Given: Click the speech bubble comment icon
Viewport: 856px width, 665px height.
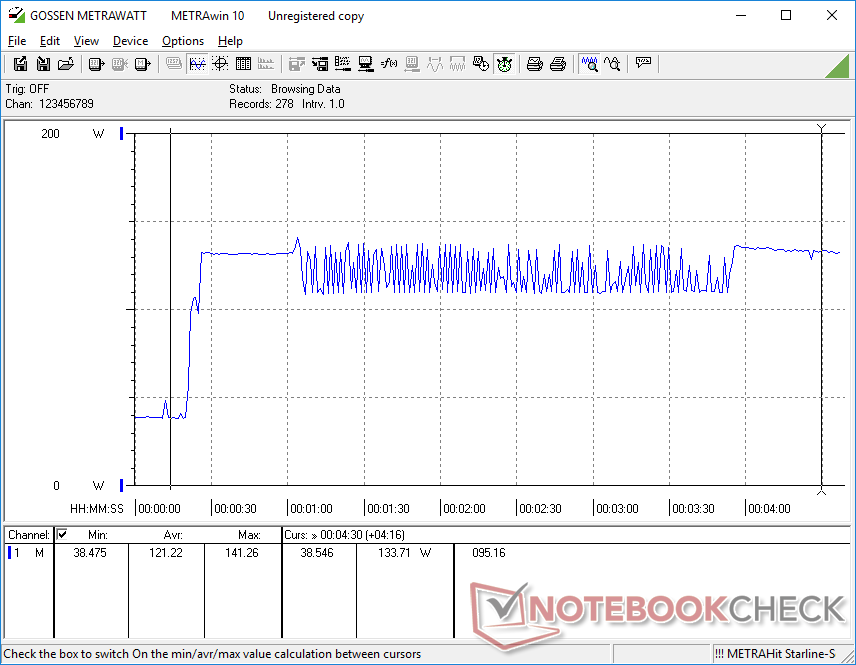Looking at the screenshot, I should [x=643, y=63].
